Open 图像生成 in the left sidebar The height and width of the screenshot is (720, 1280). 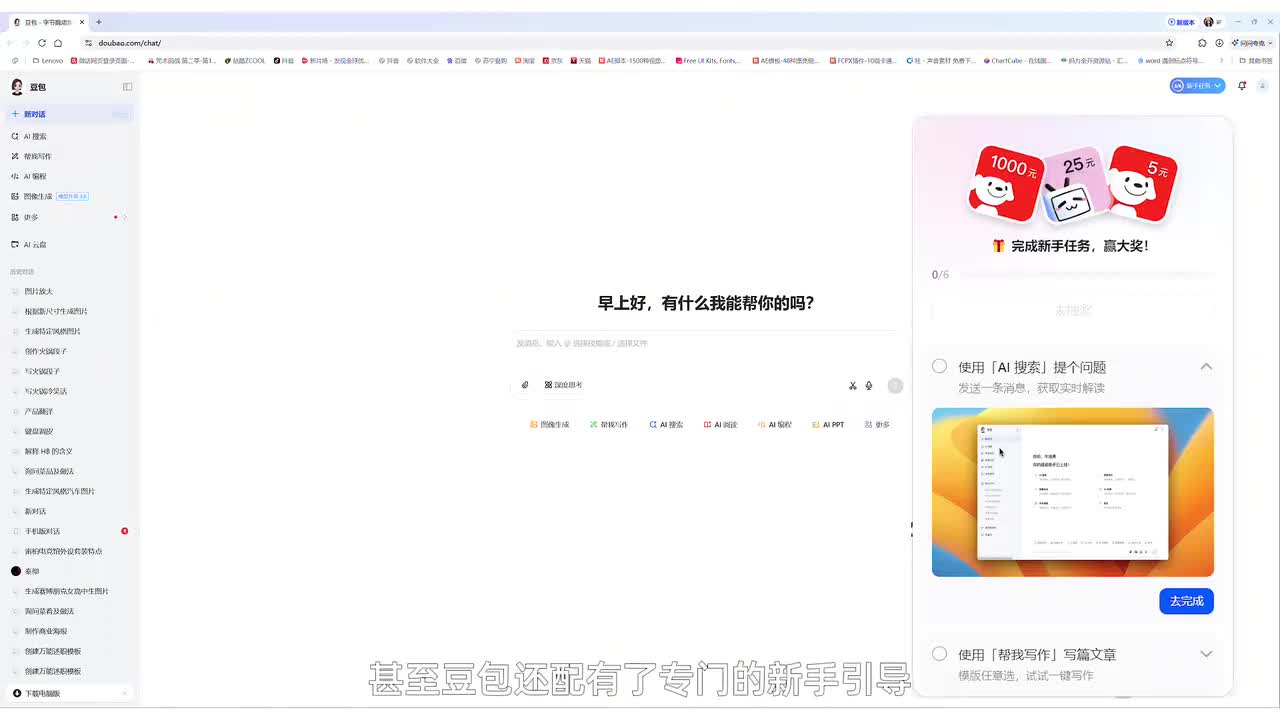point(38,196)
